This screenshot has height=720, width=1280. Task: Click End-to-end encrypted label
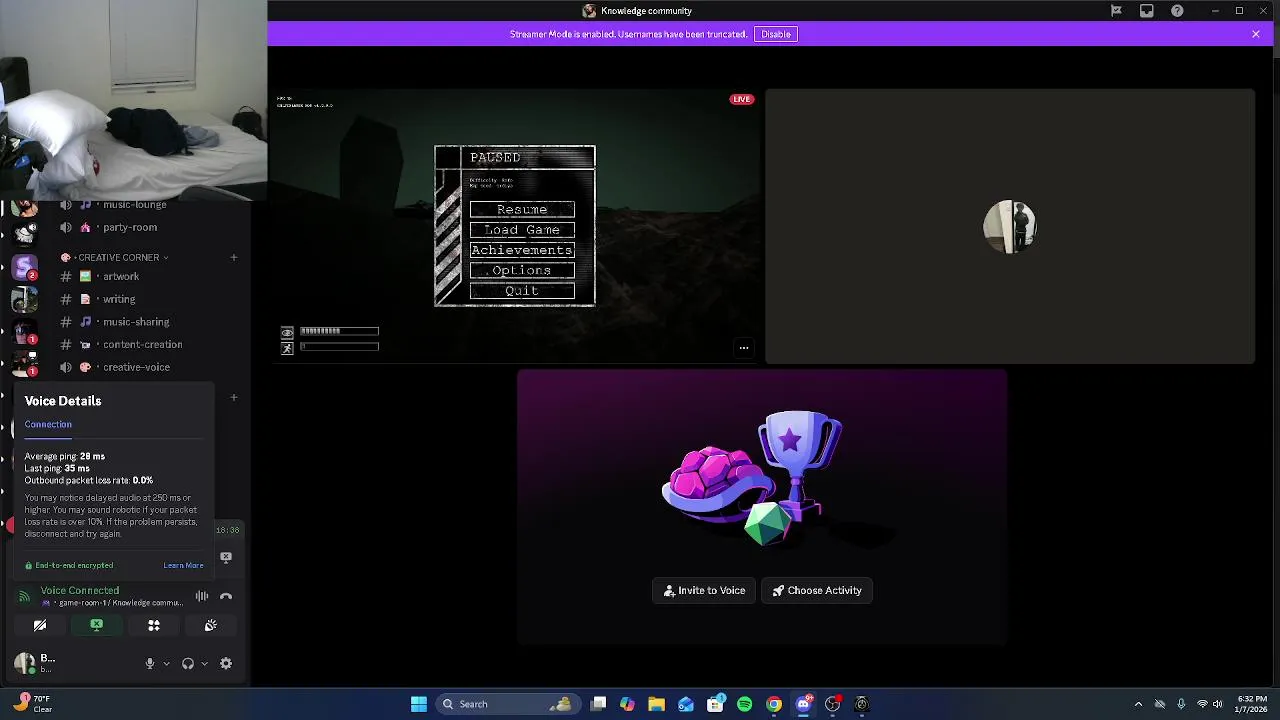69,565
